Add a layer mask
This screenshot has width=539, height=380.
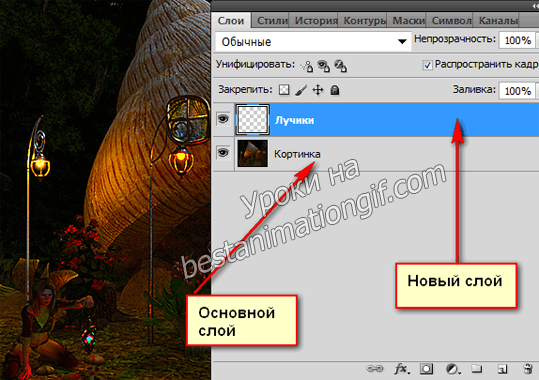[426, 369]
